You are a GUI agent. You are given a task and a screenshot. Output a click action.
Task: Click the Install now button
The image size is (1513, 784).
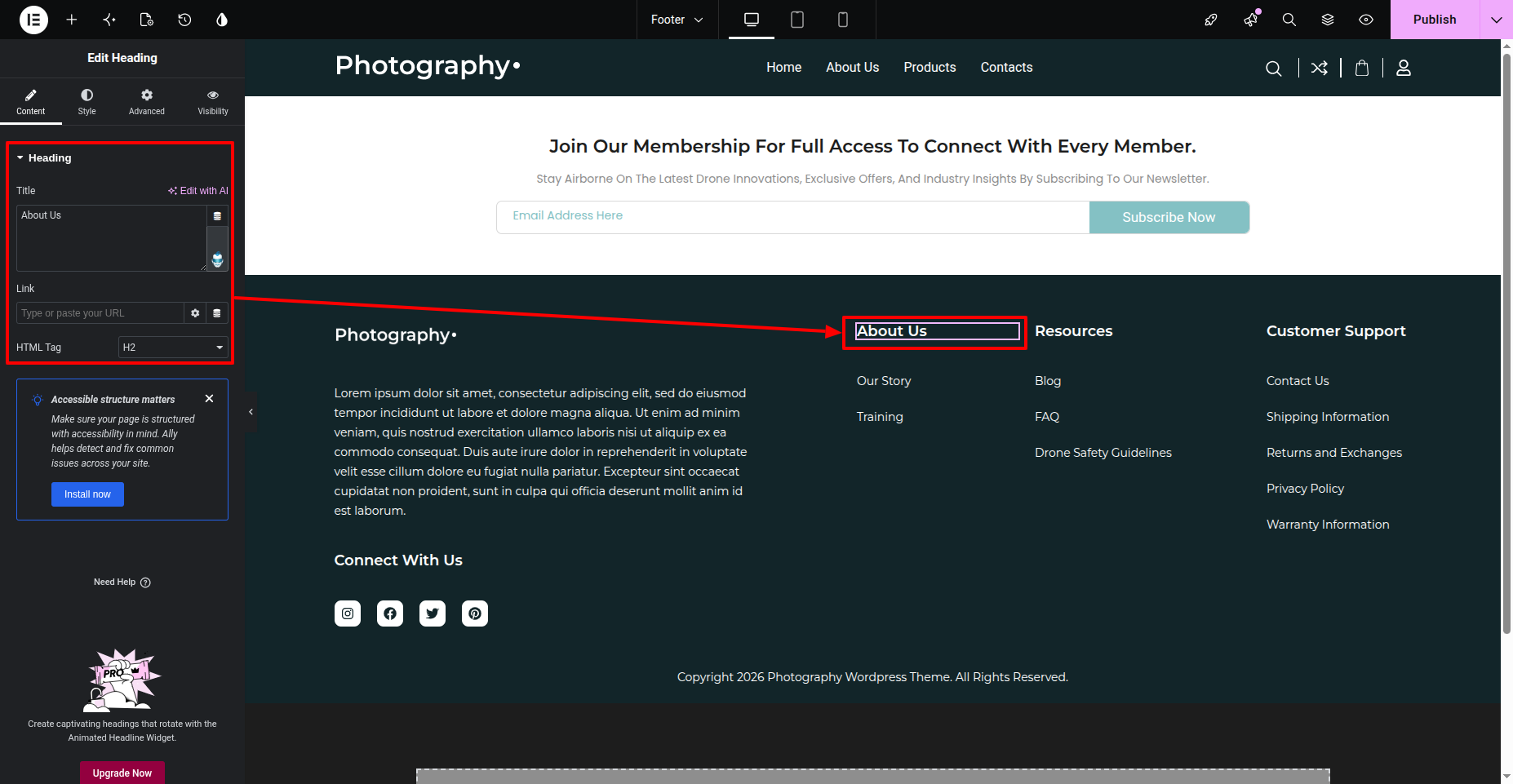coord(87,494)
